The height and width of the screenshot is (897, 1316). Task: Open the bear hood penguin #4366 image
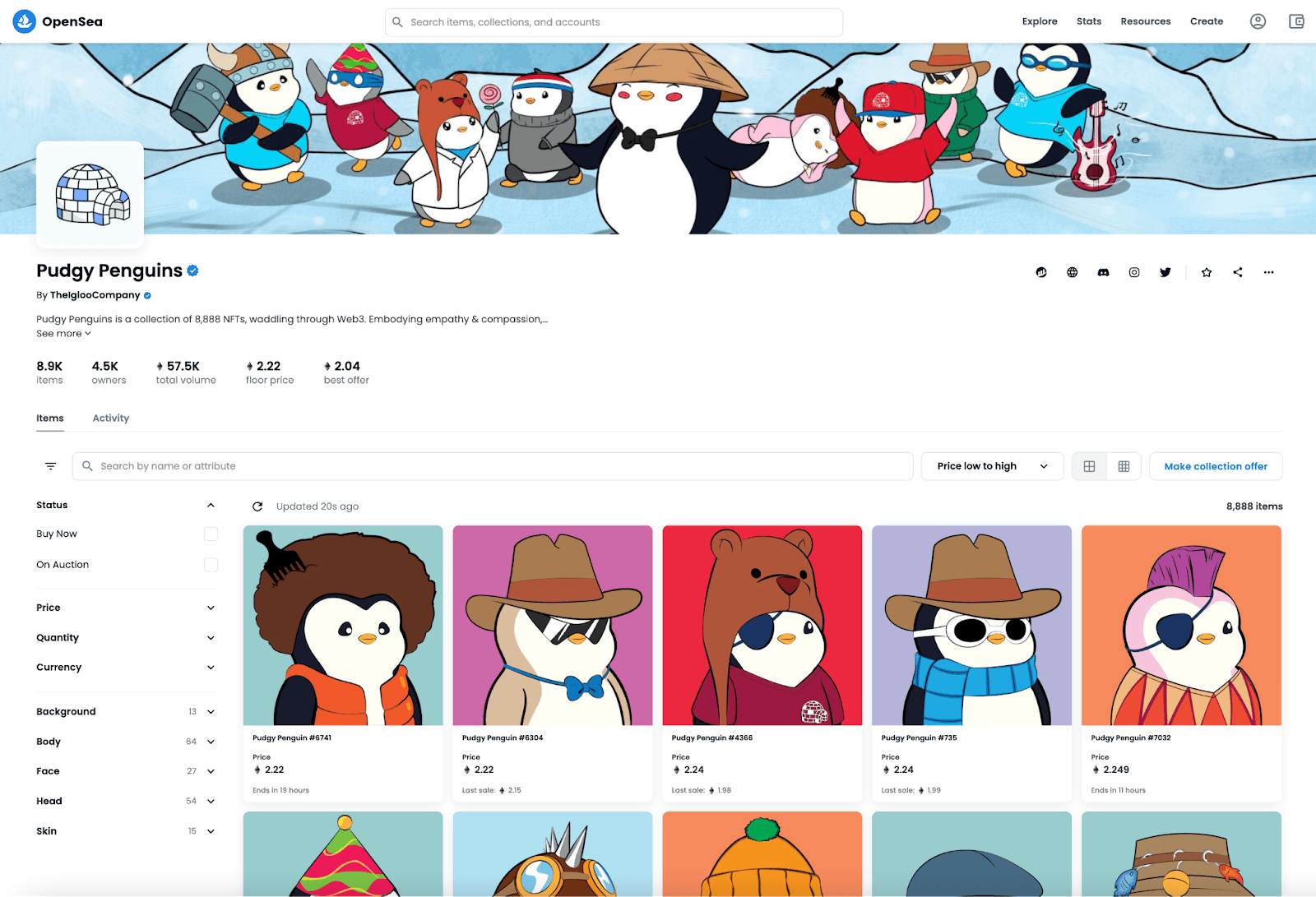click(x=762, y=626)
